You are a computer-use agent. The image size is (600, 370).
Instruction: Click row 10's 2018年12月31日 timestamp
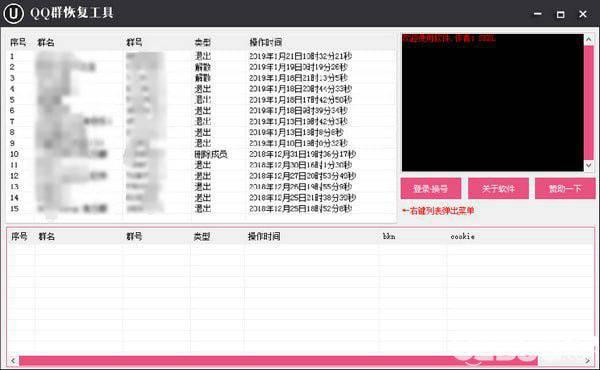(x=302, y=154)
